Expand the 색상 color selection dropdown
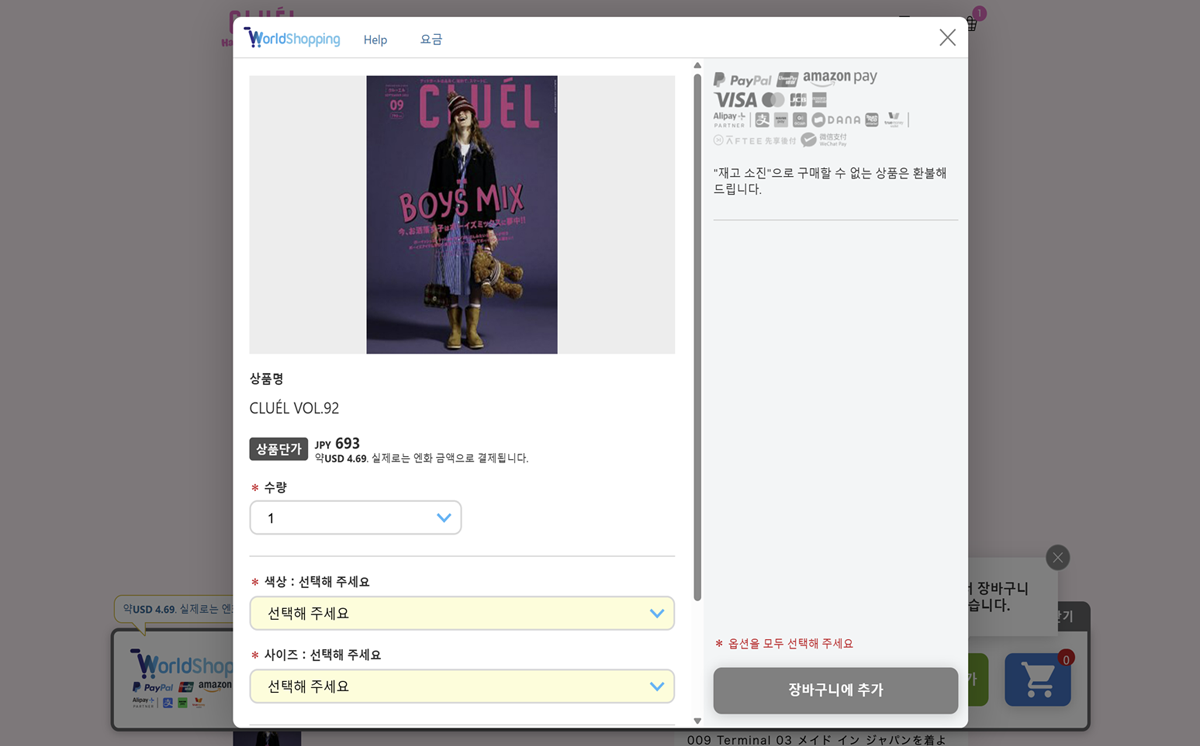Viewport: 1200px width, 746px height. click(x=462, y=613)
